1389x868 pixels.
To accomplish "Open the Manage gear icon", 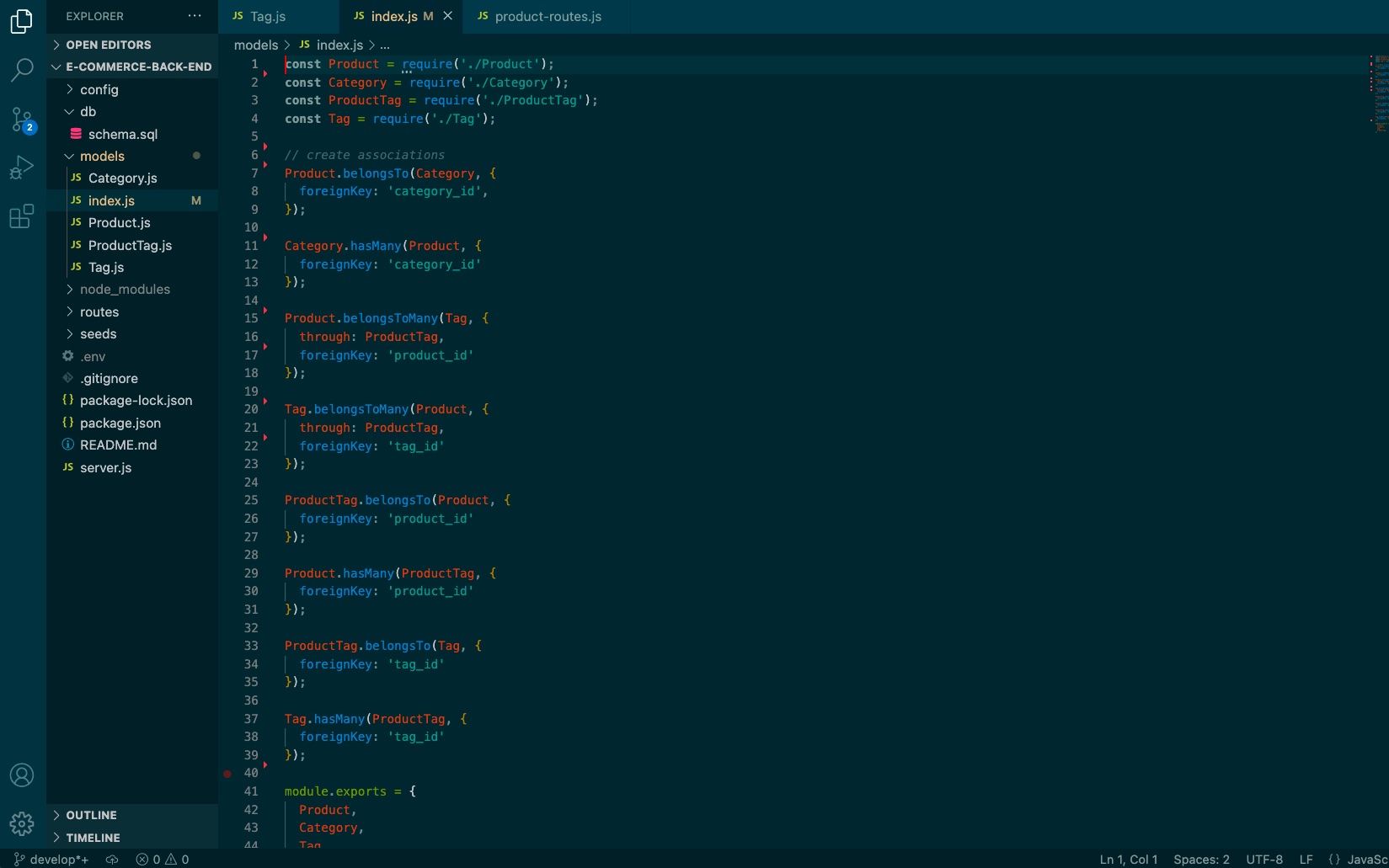I will (22, 823).
